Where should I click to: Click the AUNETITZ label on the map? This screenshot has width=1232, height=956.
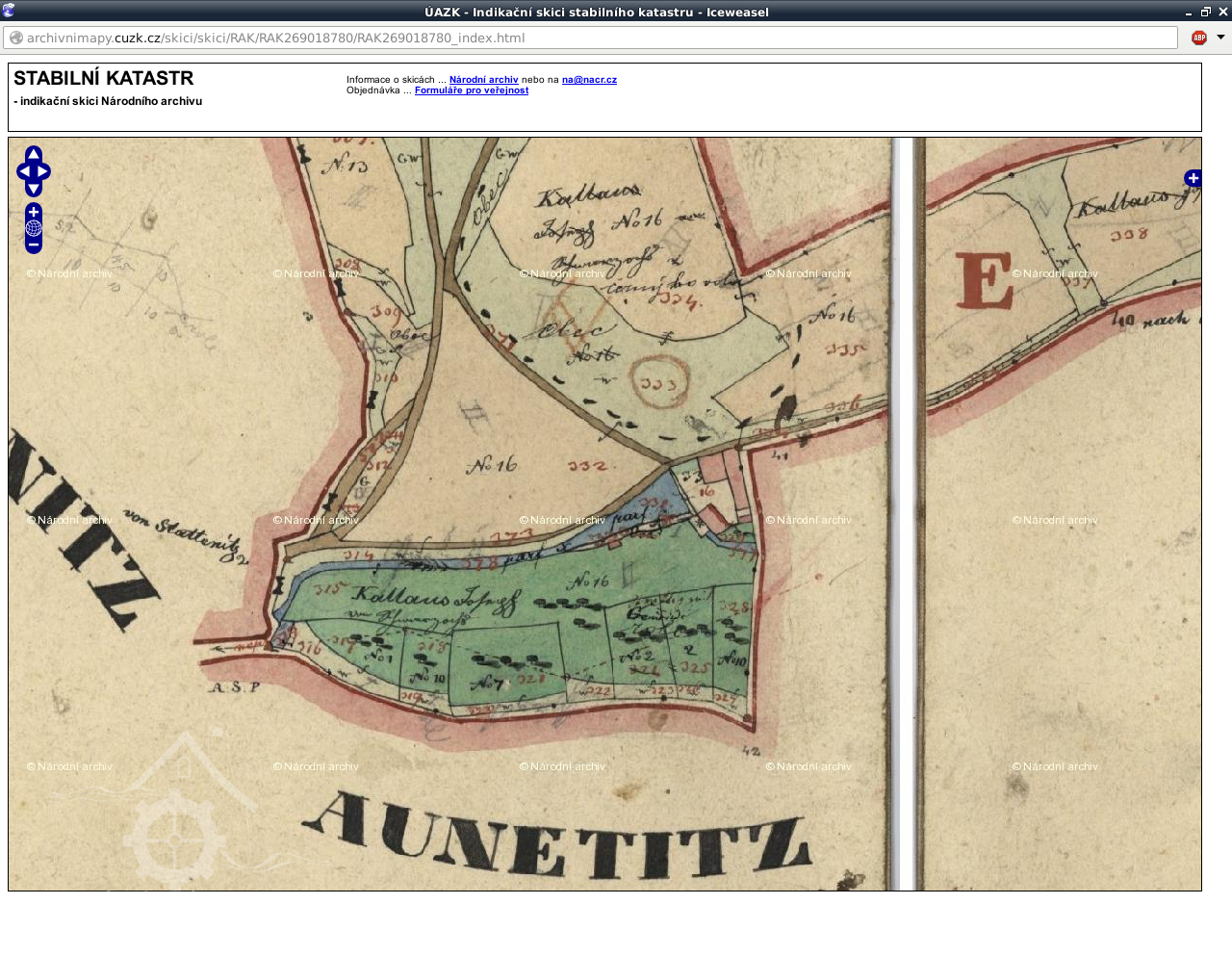(x=558, y=836)
